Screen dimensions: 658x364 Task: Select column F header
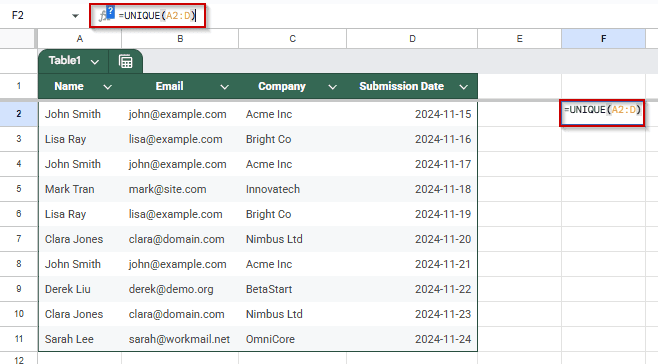coord(603,39)
